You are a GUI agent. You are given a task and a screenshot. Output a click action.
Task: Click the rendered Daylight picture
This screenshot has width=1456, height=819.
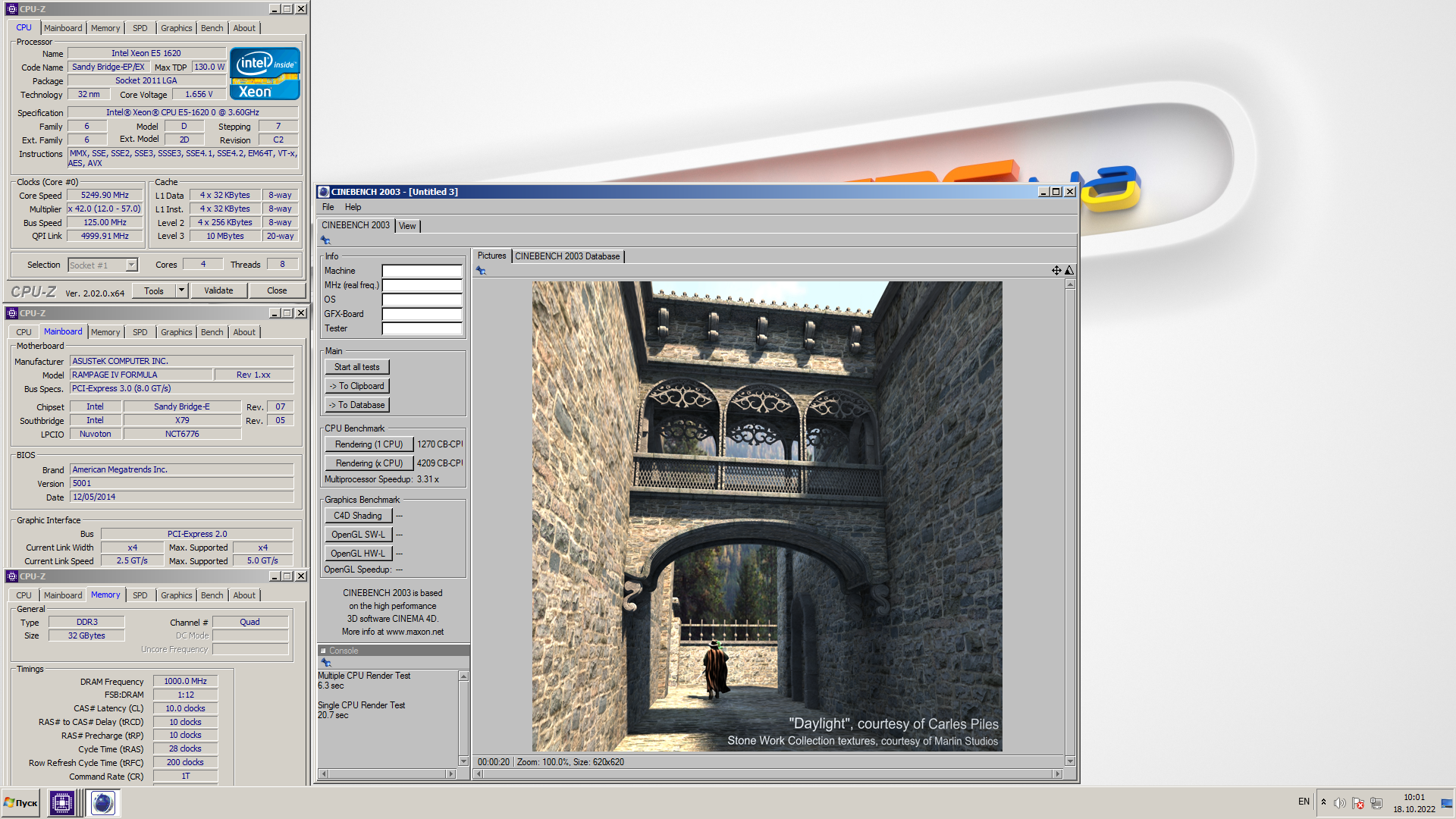coord(767,516)
